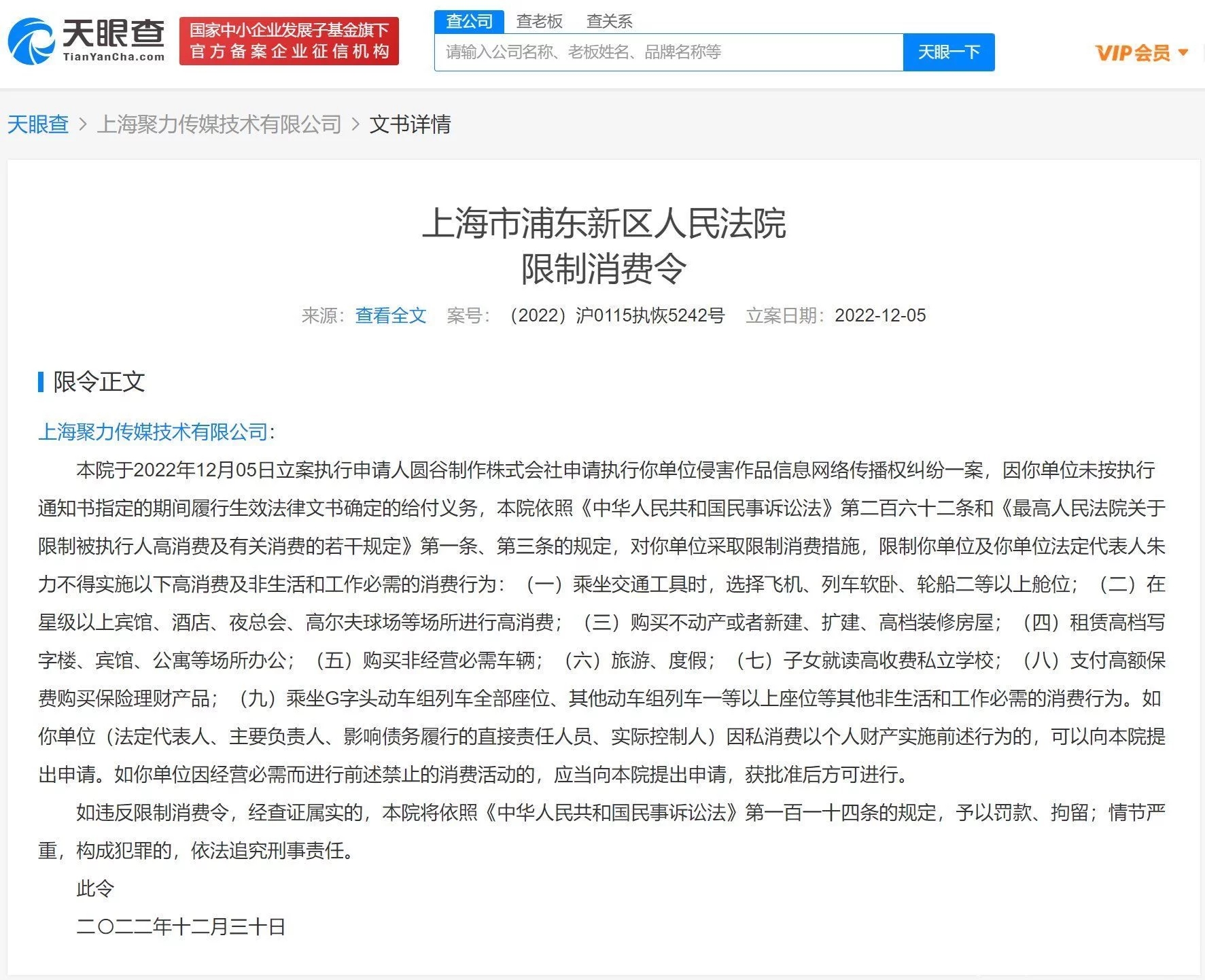The image size is (1205, 980).
Task: Switch to the 查关系 tab
Action: click(610, 22)
